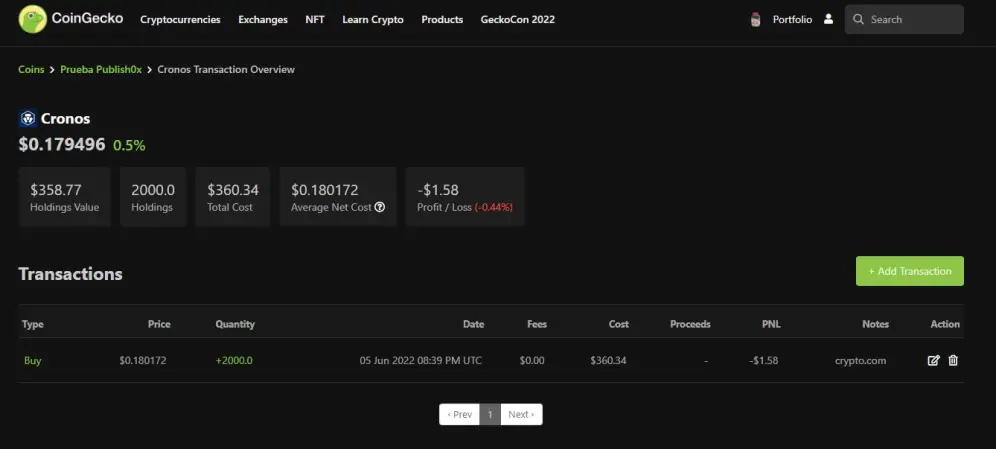996x449 pixels.
Task: Click the $0.180172 Average Net Cost value
Action: click(x=325, y=190)
